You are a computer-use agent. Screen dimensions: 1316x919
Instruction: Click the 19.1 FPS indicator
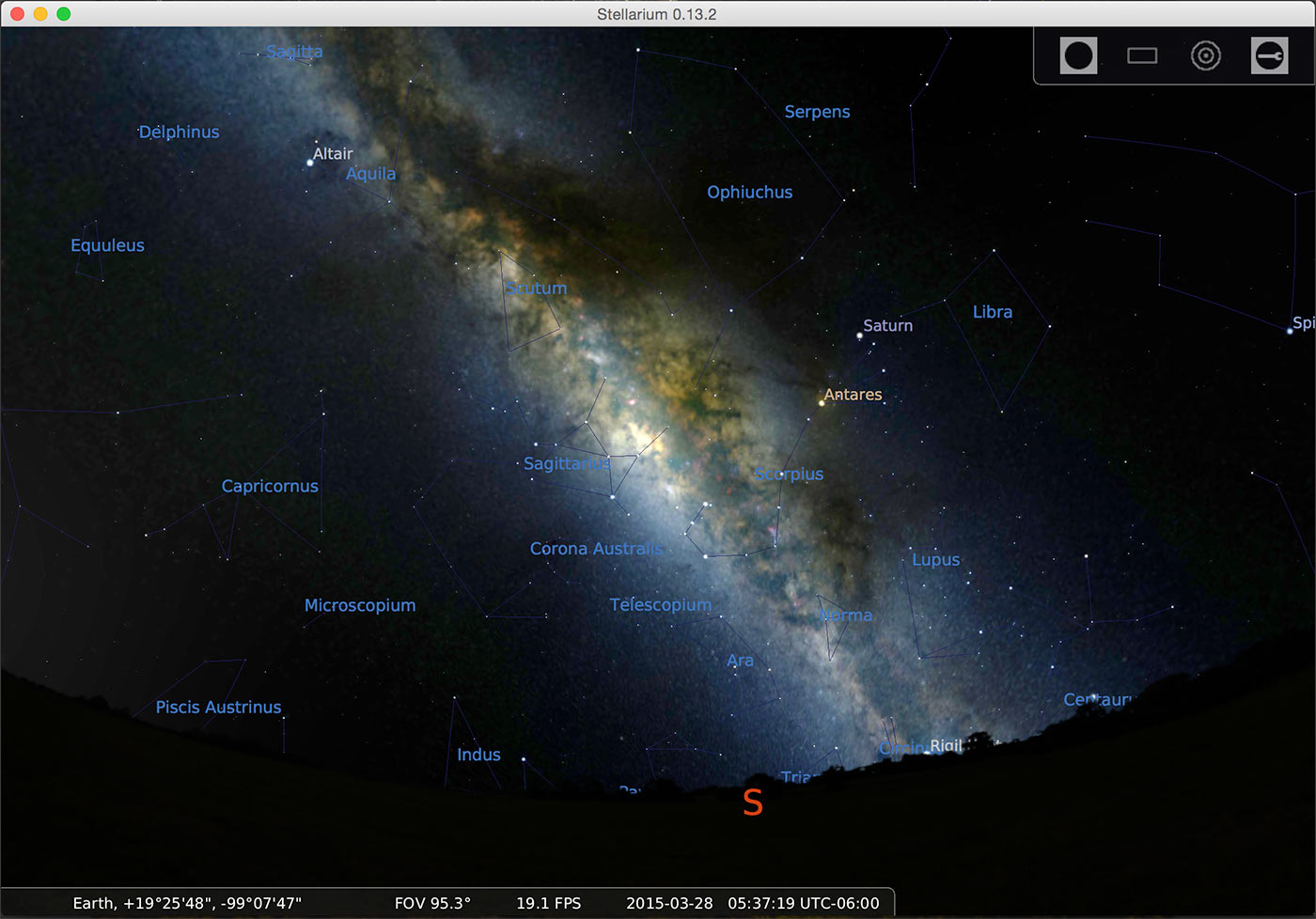(x=548, y=903)
